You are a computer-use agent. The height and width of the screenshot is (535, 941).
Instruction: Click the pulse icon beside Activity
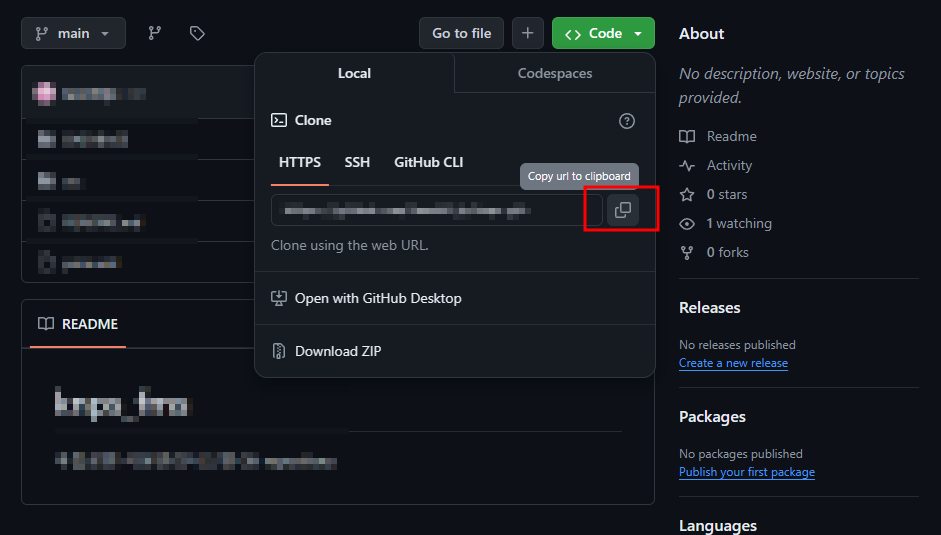pos(687,166)
